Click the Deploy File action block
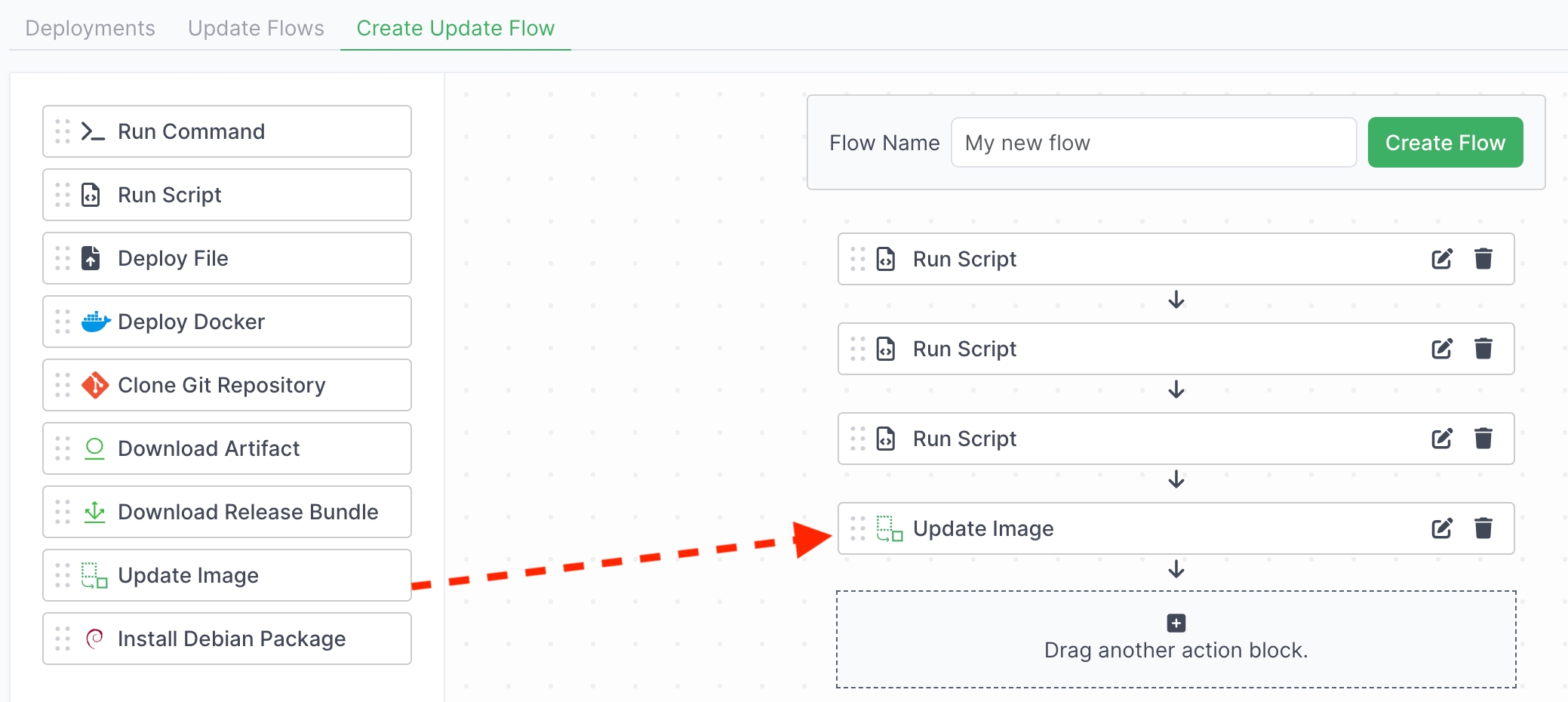Image resolution: width=1568 pixels, height=702 pixels. (x=226, y=258)
